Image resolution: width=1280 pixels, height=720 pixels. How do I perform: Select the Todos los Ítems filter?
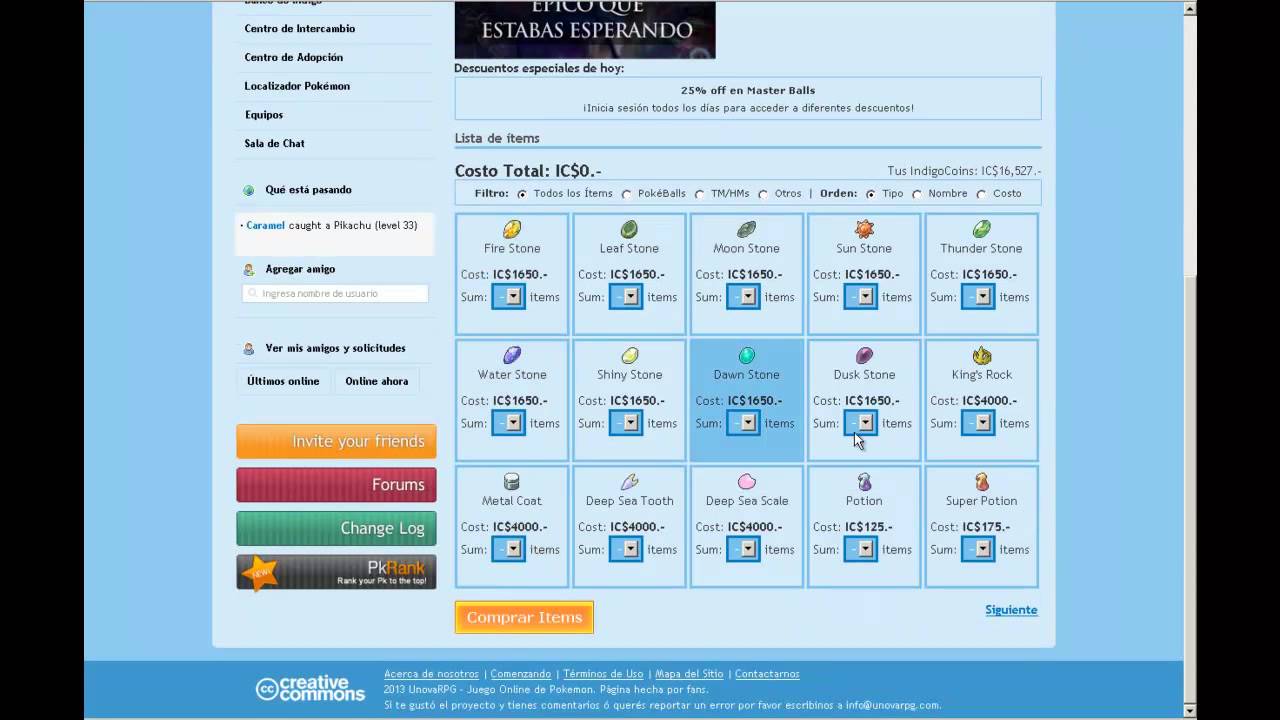point(522,194)
